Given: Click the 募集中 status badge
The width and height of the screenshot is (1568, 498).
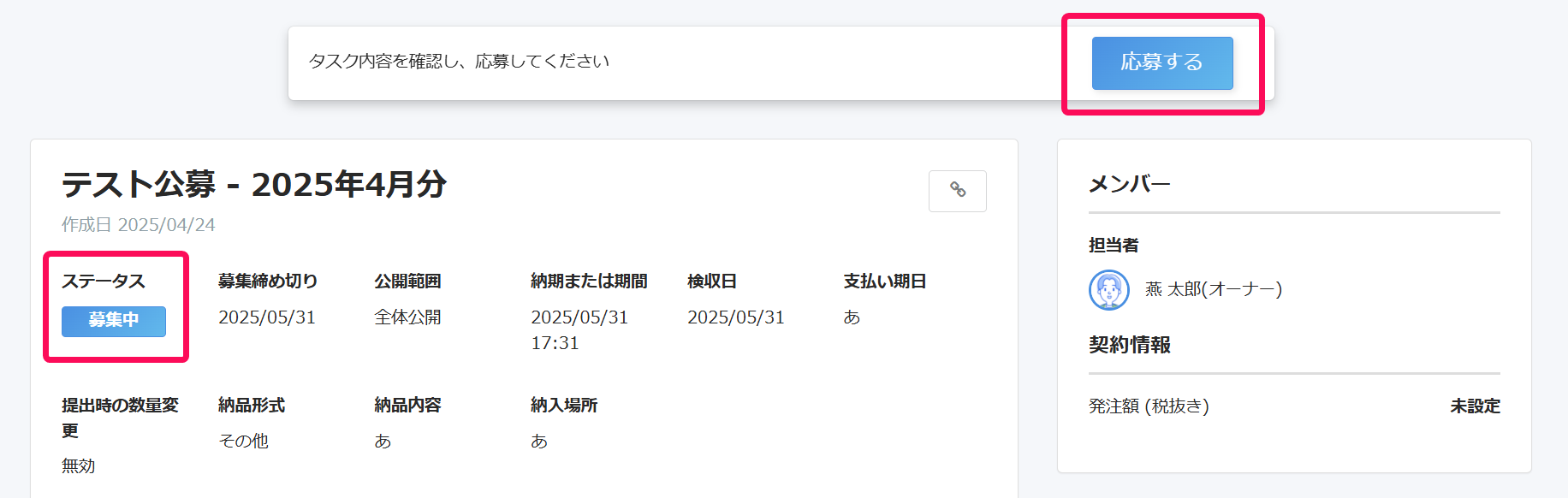Looking at the screenshot, I should [x=114, y=321].
